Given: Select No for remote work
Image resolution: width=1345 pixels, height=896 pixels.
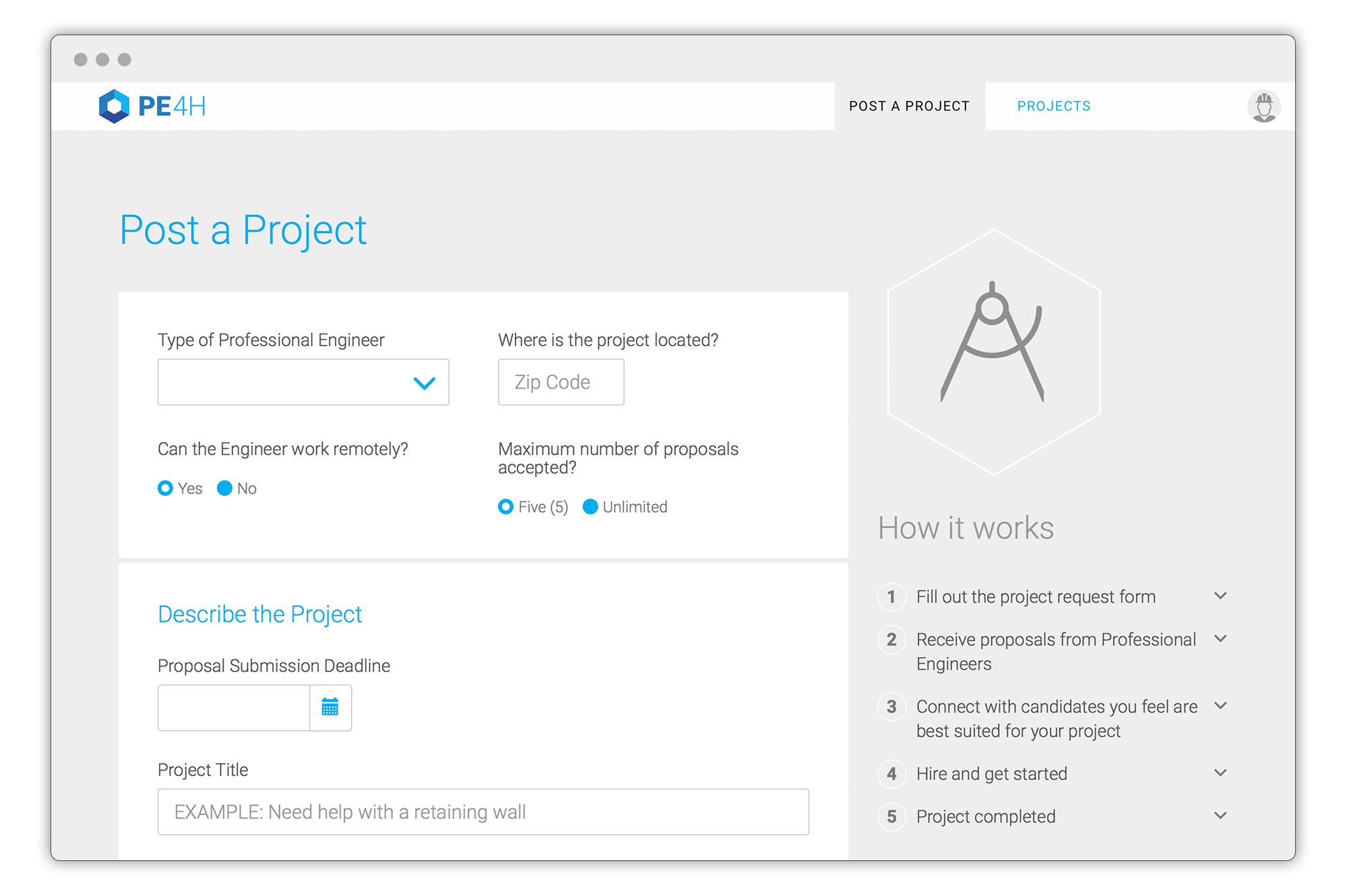Looking at the screenshot, I should point(225,488).
